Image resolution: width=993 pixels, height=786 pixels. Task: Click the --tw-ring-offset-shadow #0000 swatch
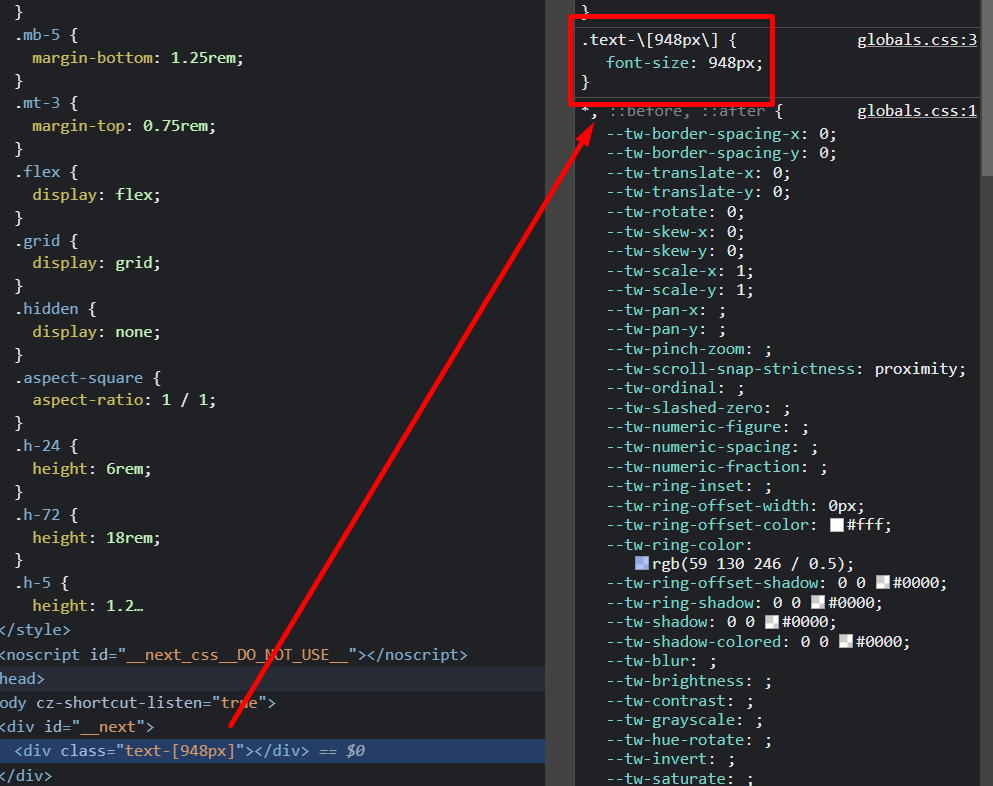[x=883, y=583]
